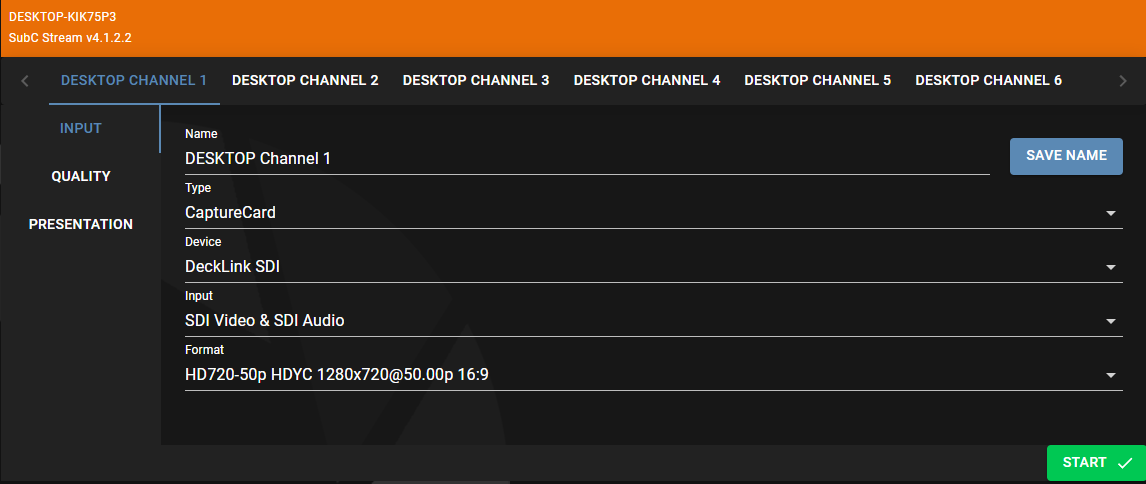Select the INPUT settings section
The image size is (1146, 484).
pyautogui.click(x=81, y=128)
